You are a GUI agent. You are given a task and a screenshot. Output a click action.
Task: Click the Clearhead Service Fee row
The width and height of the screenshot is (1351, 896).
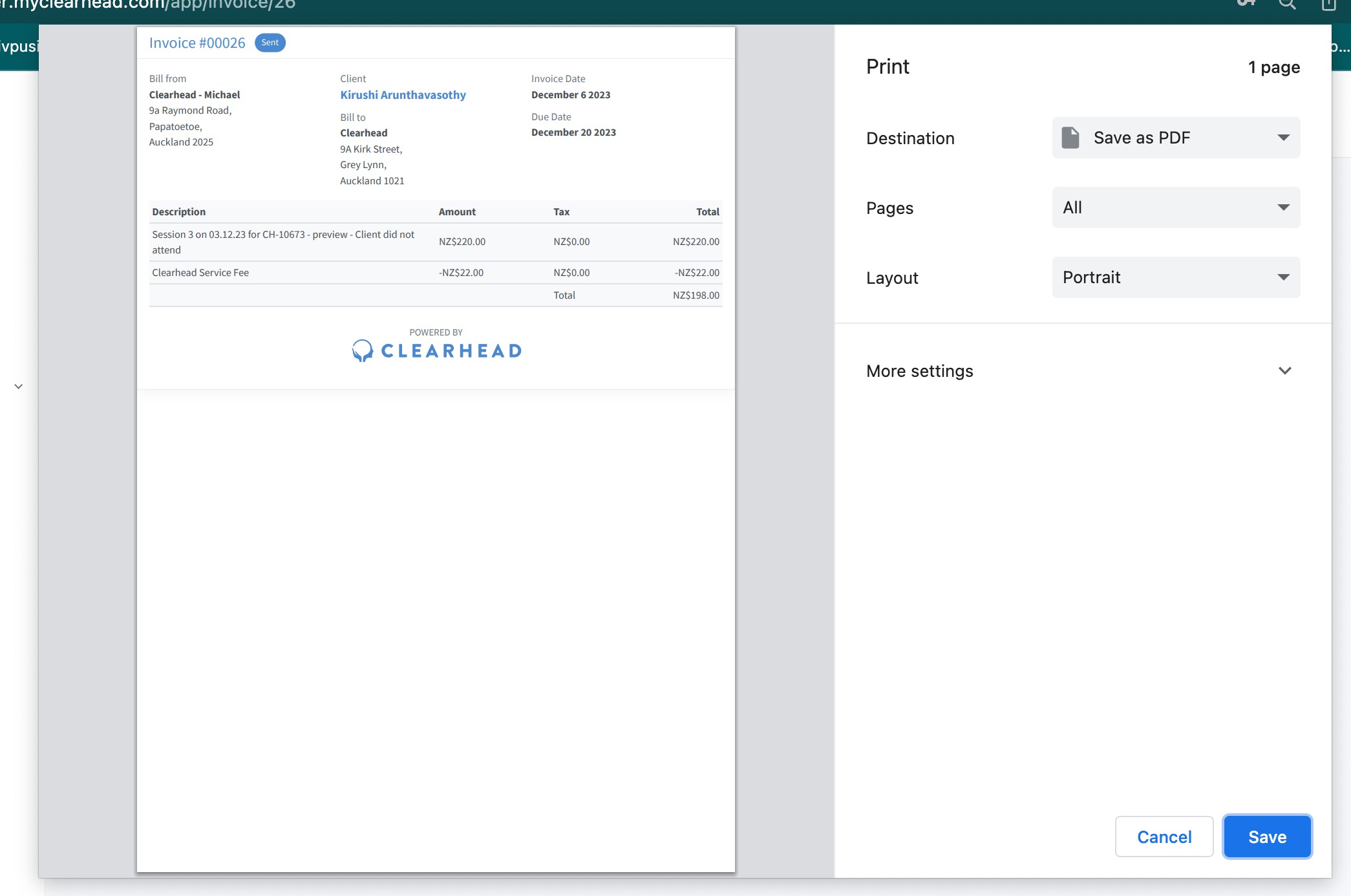[x=200, y=273]
